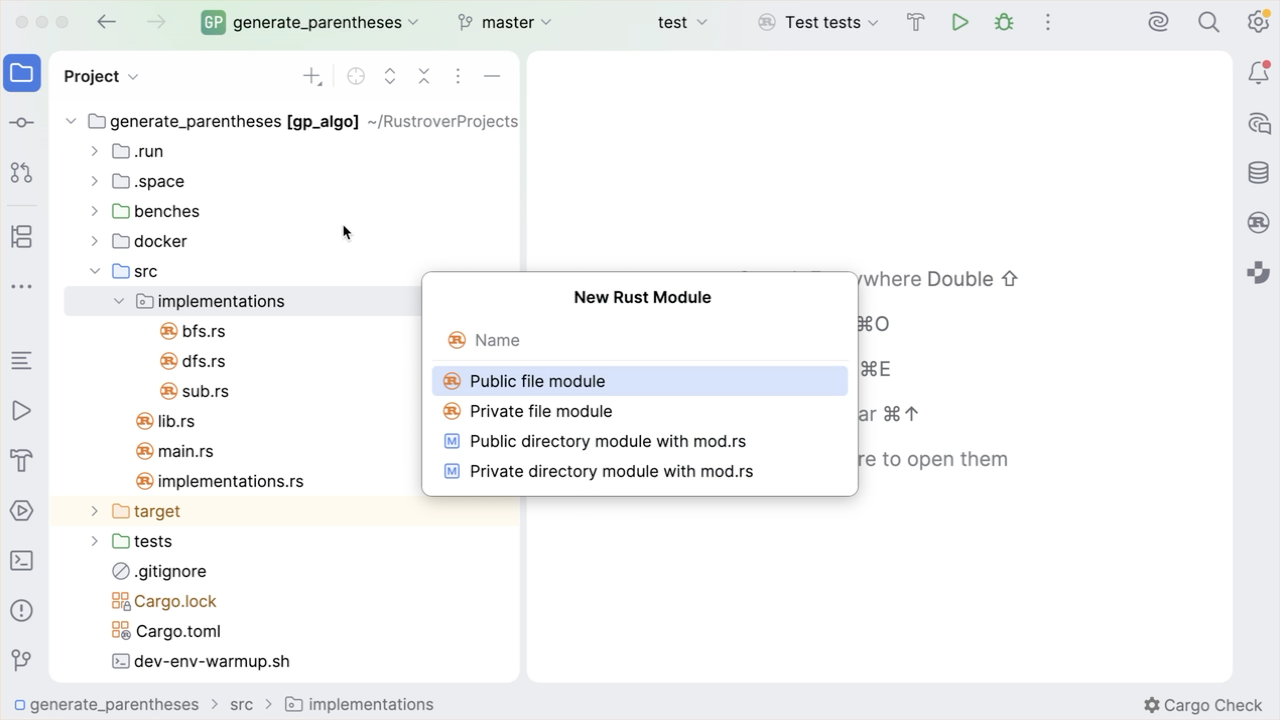Open the master branch dropdown
1280x720 pixels.
pyautogui.click(x=505, y=22)
